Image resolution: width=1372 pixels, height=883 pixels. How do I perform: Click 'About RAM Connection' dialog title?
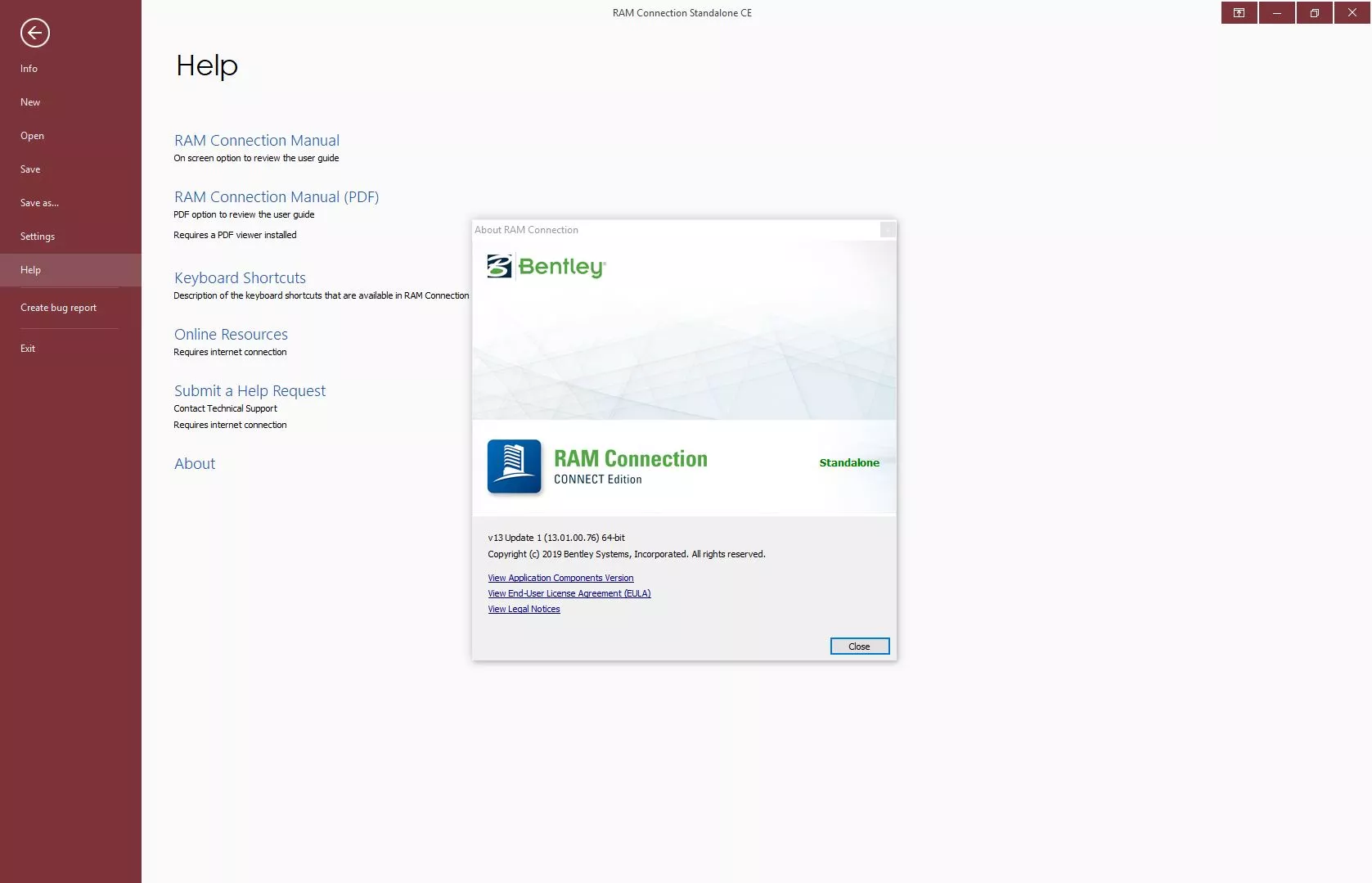pos(526,230)
